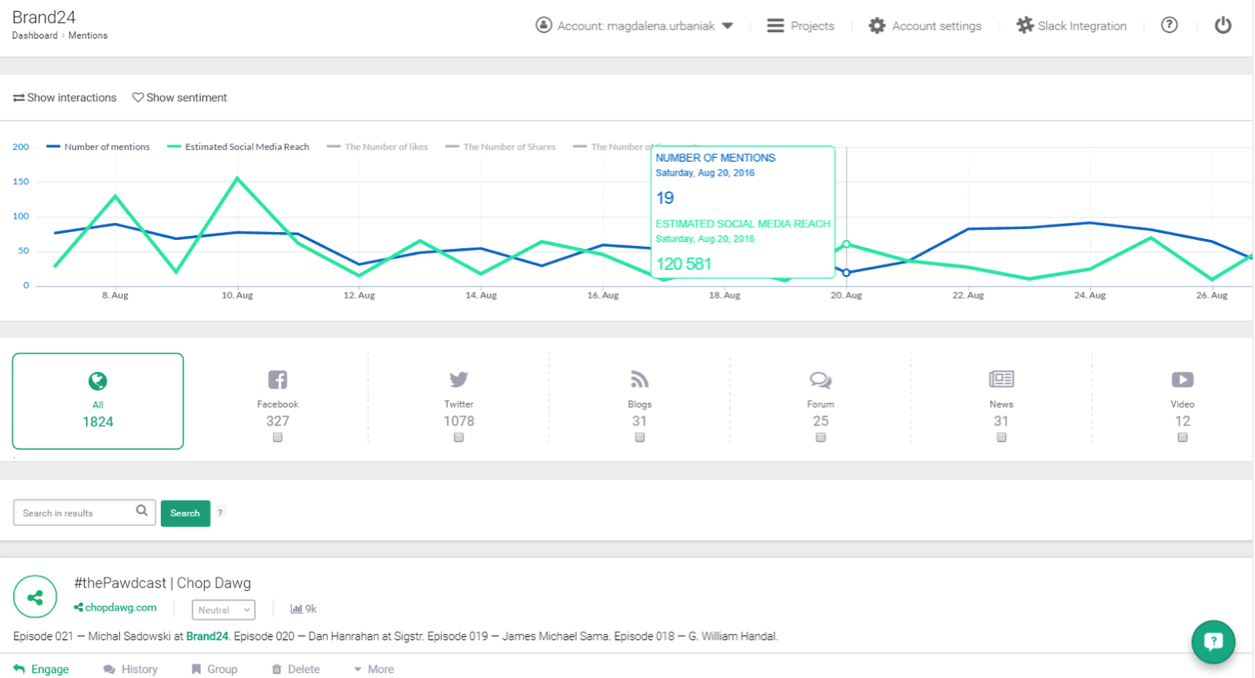Click the share icon beside #thePawdcast mention

pyautogui.click(x=35, y=598)
